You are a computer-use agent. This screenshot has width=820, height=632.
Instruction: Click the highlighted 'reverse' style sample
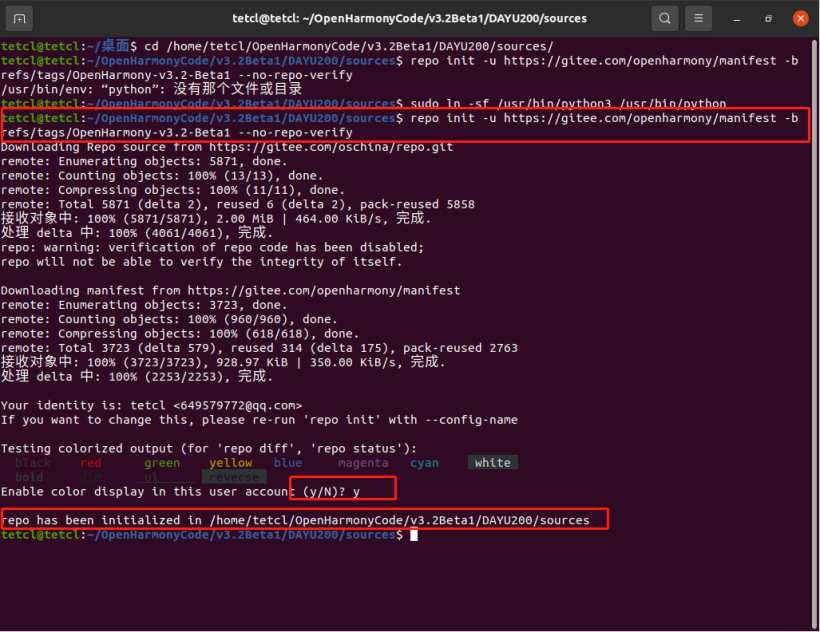[234, 477]
